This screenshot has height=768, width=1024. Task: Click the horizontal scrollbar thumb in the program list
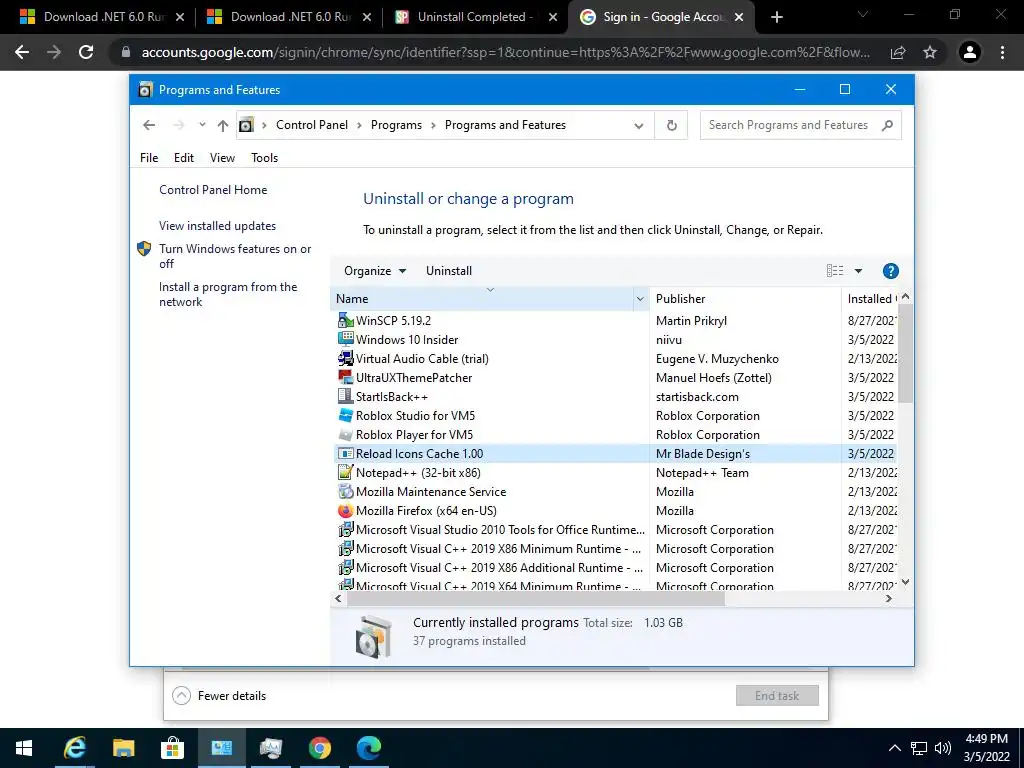tap(536, 598)
